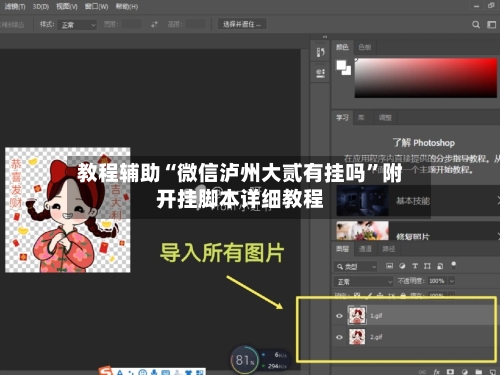
Task: Swap width and height arrows icon
Action: 154,24
